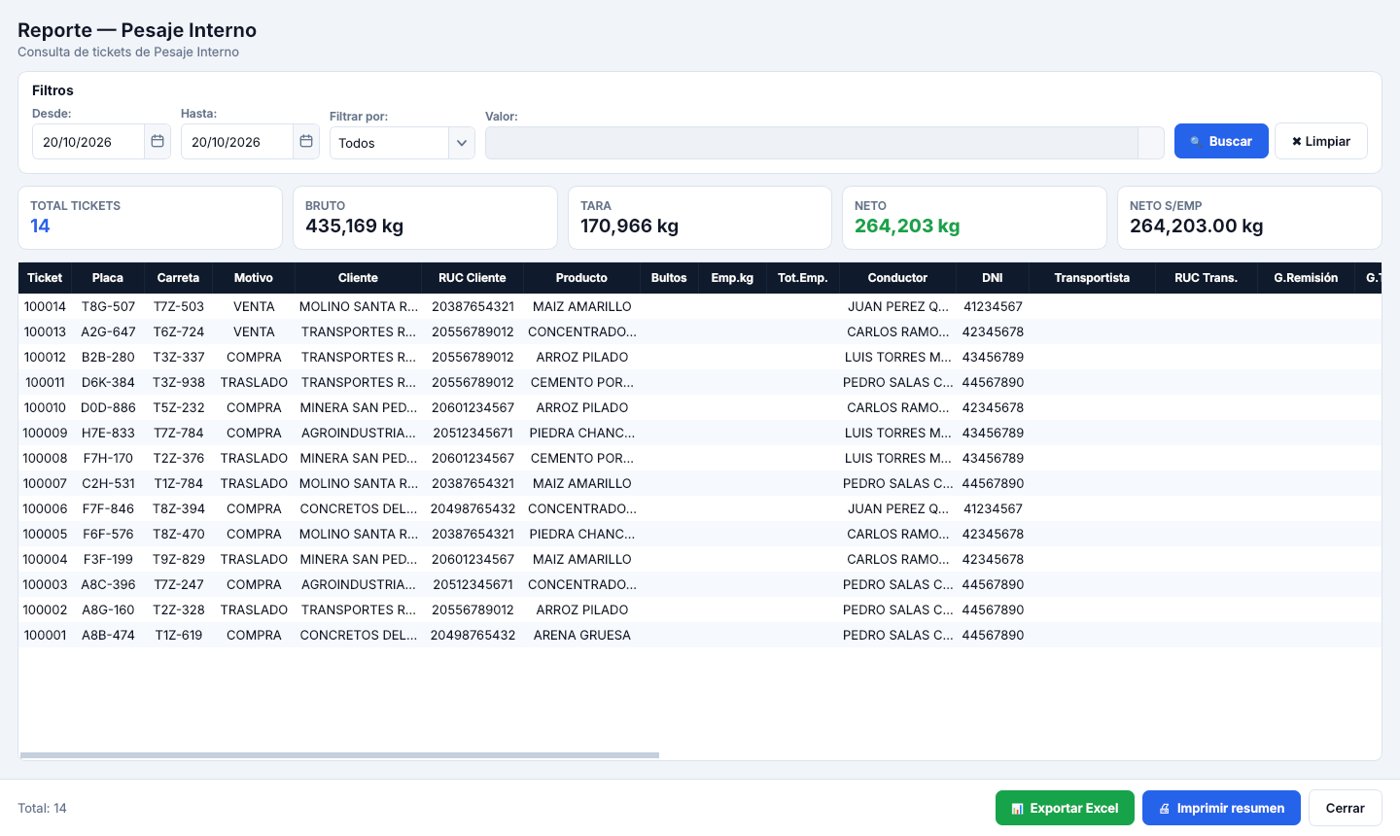This screenshot has height=836, width=1400.
Task: Focus the Valor filter text field
Action: [812, 142]
